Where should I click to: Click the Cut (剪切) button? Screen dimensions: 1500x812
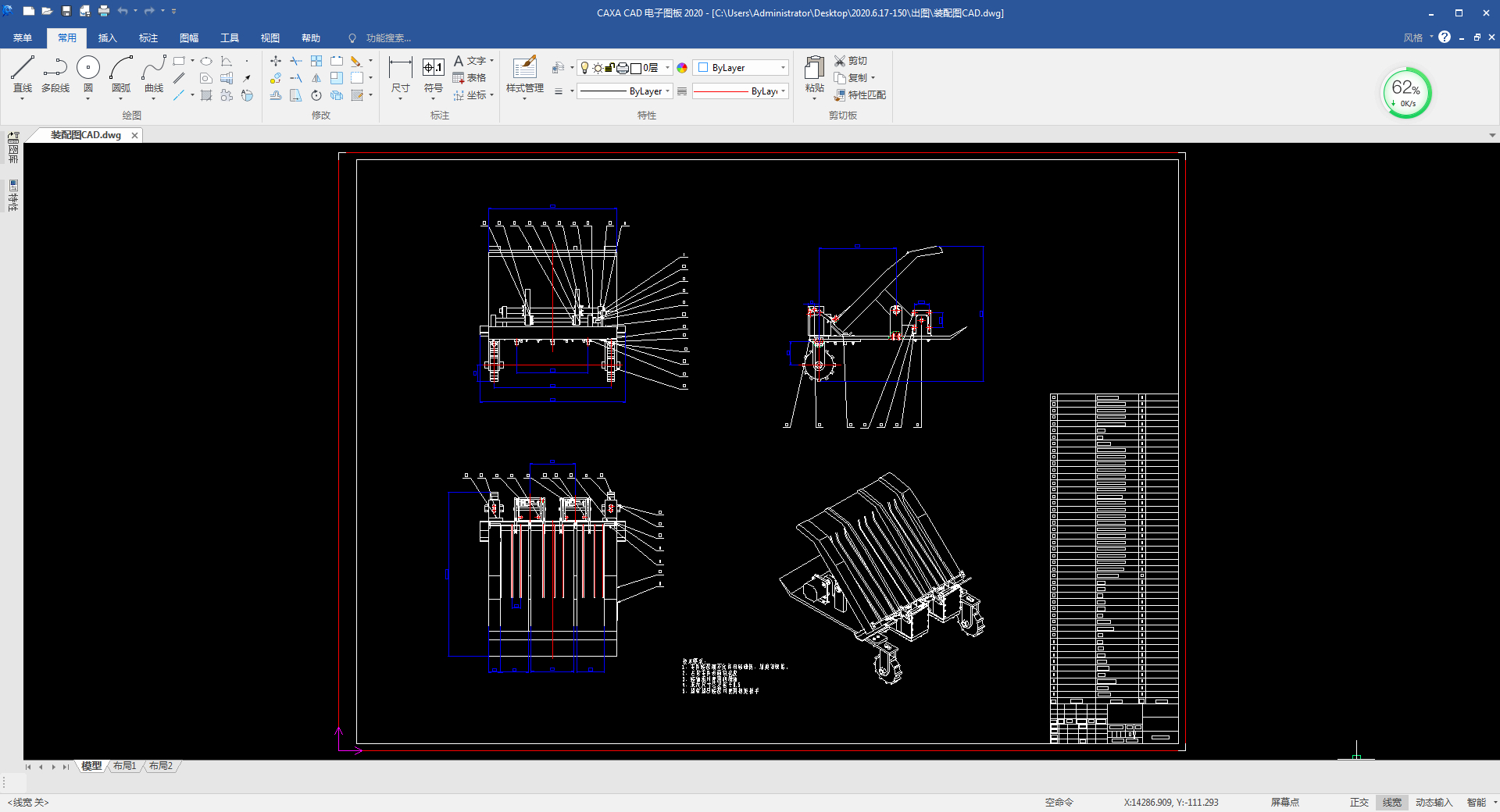coord(851,61)
